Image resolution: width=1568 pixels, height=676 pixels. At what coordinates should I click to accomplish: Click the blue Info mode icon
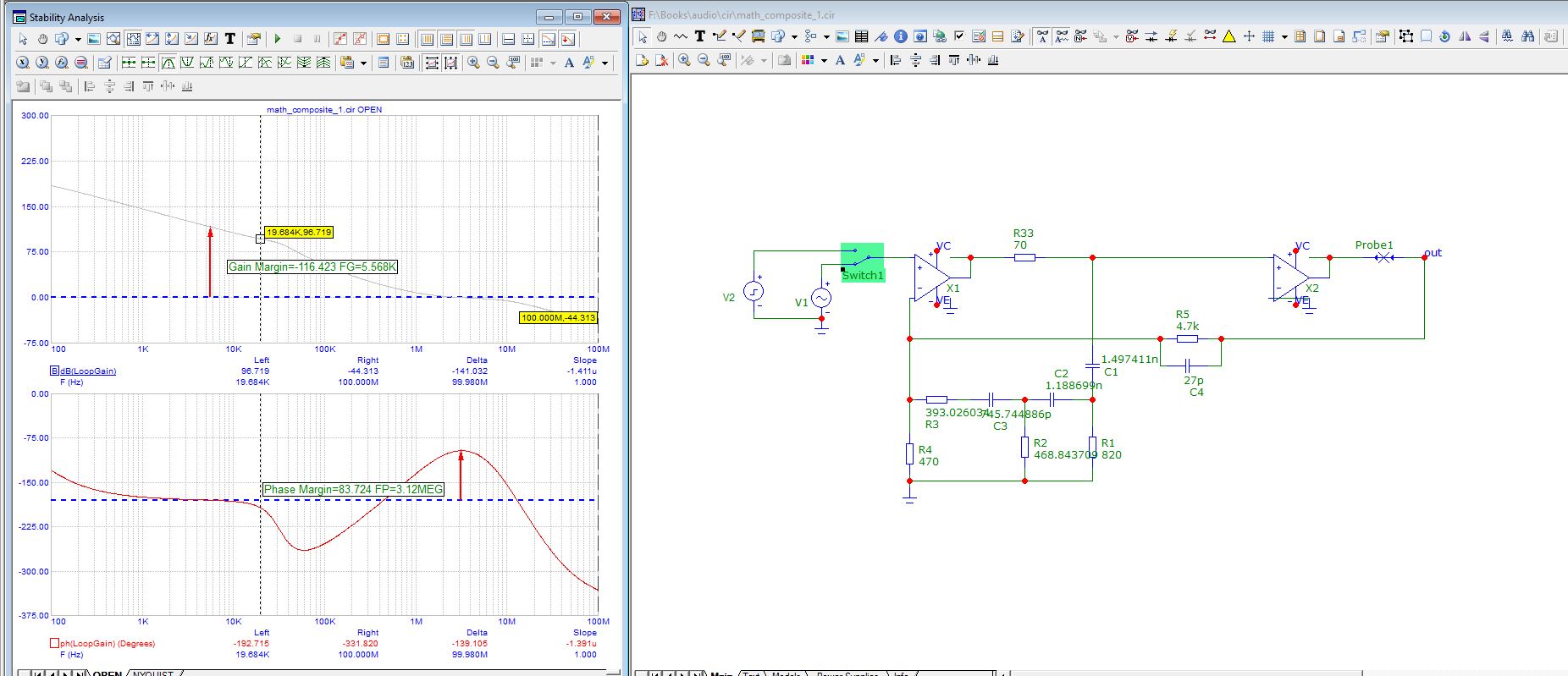click(x=901, y=36)
